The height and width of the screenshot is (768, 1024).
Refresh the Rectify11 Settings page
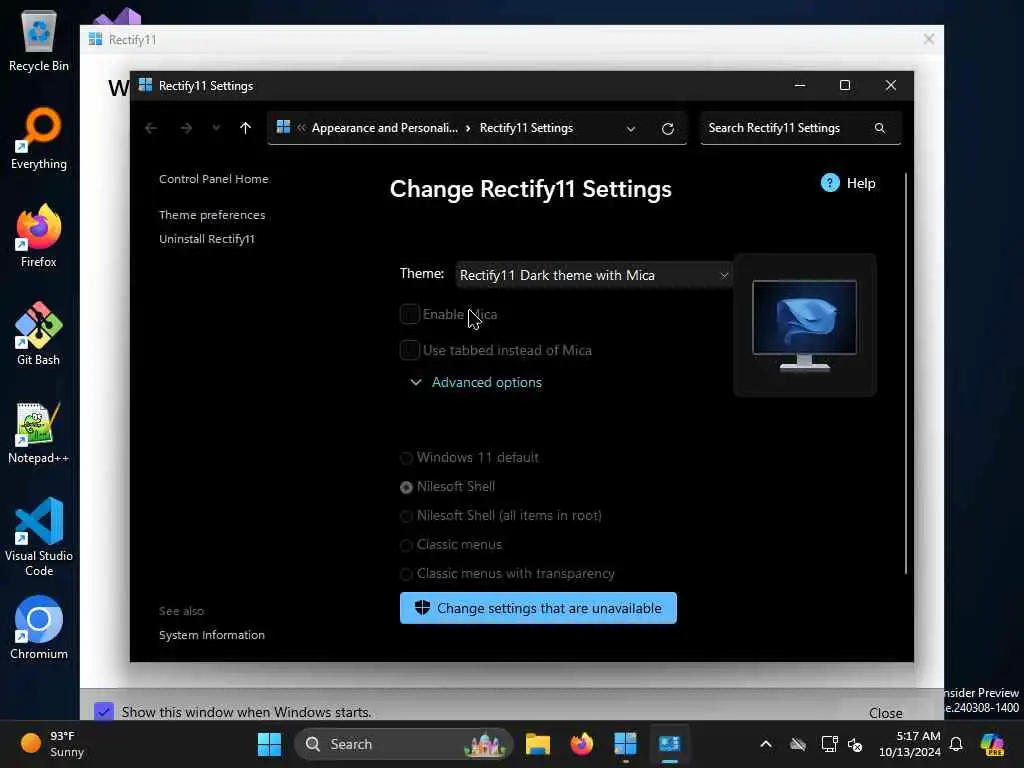667,129
